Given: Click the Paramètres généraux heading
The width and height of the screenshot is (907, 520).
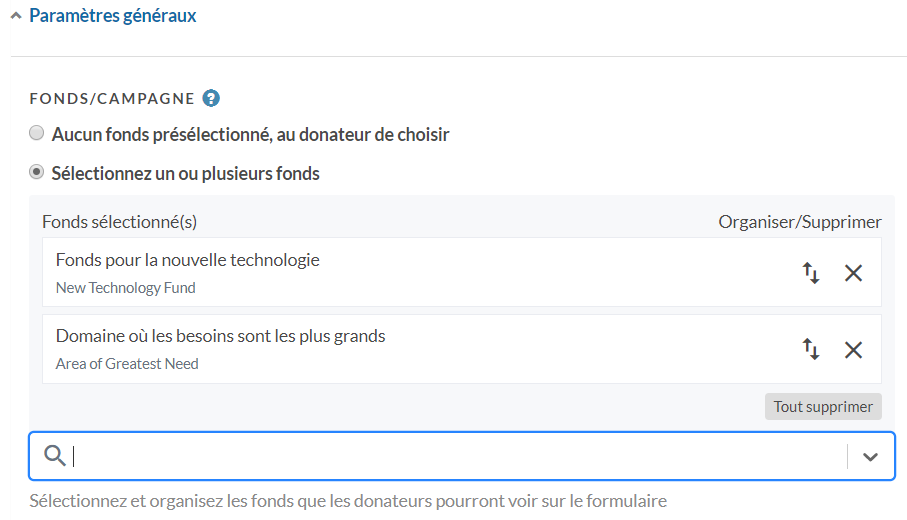Looking at the screenshot, I should (x=112, y=16).
